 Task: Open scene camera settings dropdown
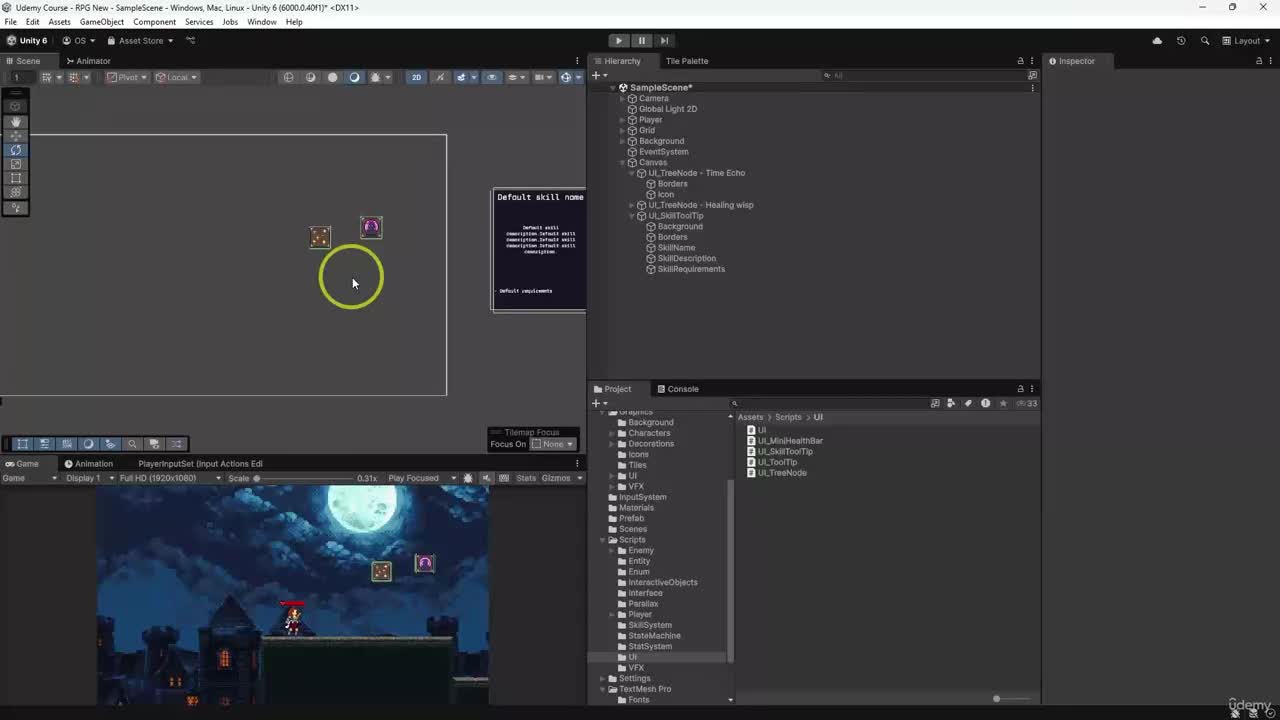pyautogui.click(x=542, y=77)
